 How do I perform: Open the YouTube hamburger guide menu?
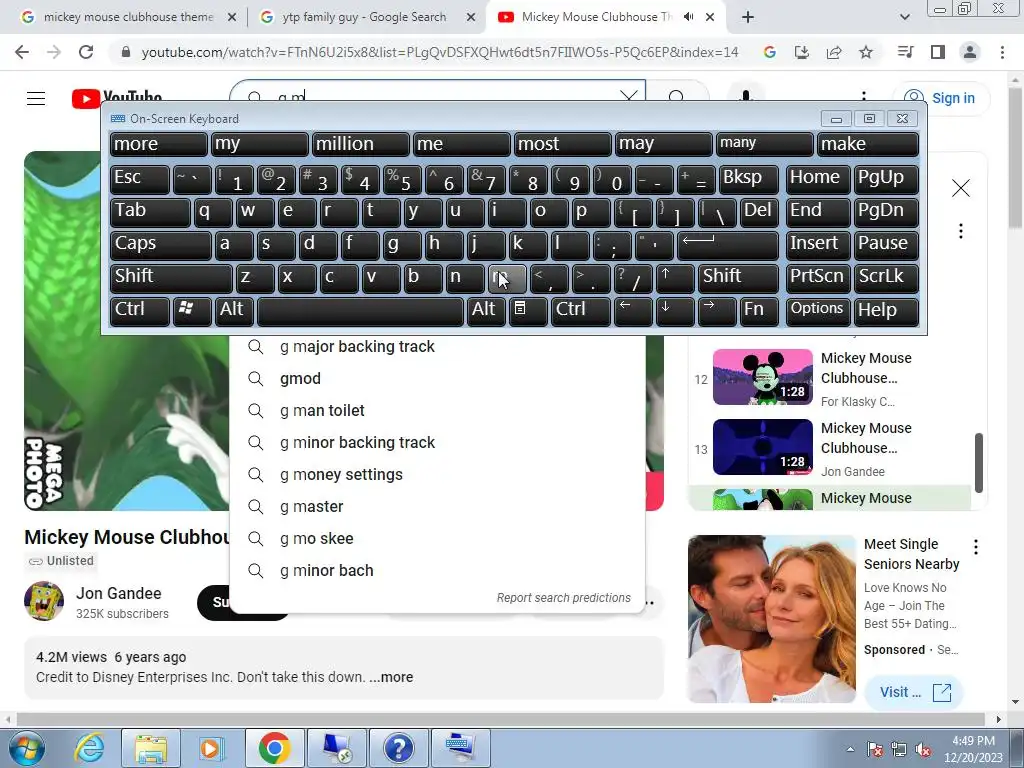[36, 99]
